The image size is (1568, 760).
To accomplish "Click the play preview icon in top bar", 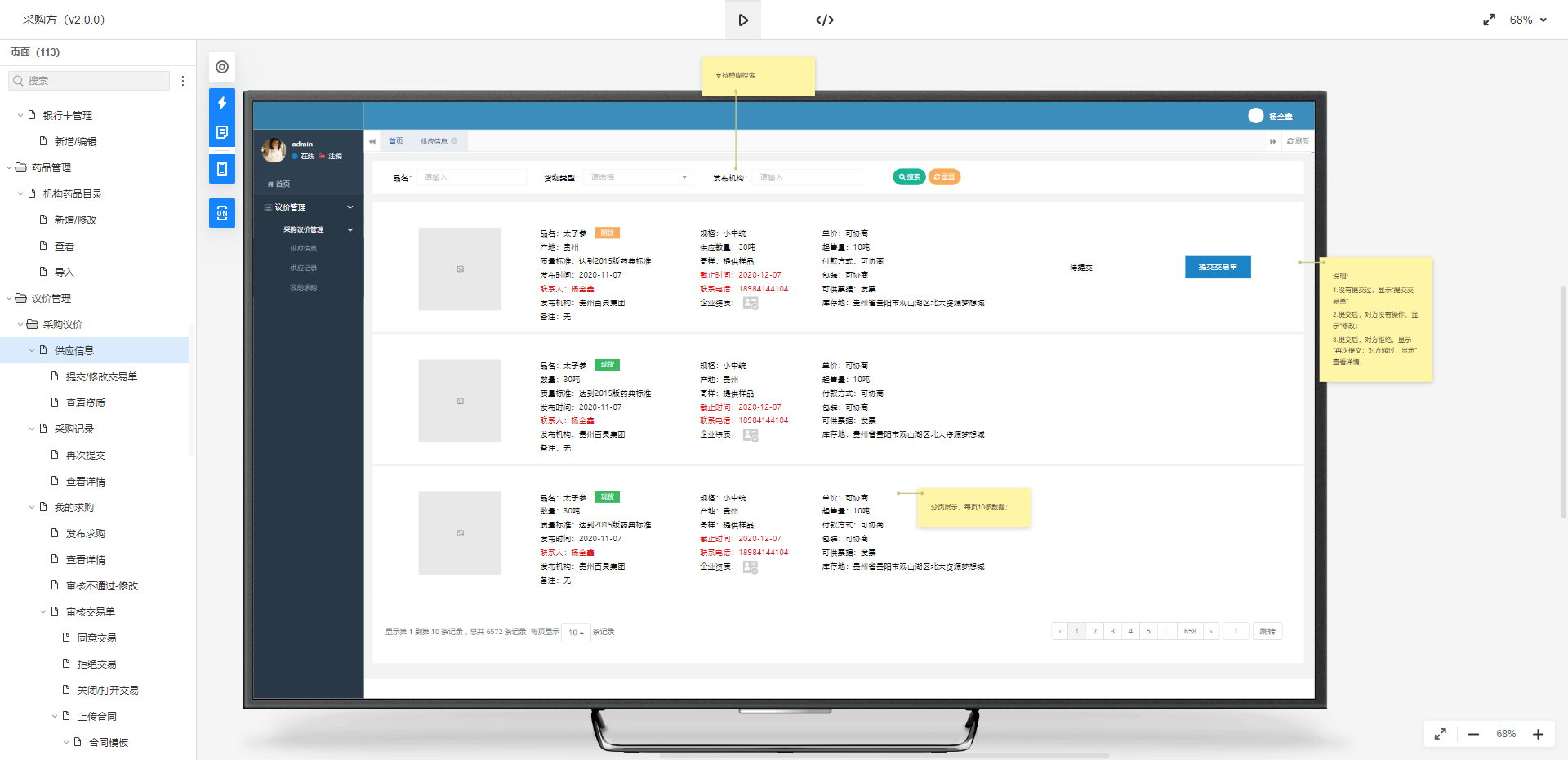I will [743, 20].
